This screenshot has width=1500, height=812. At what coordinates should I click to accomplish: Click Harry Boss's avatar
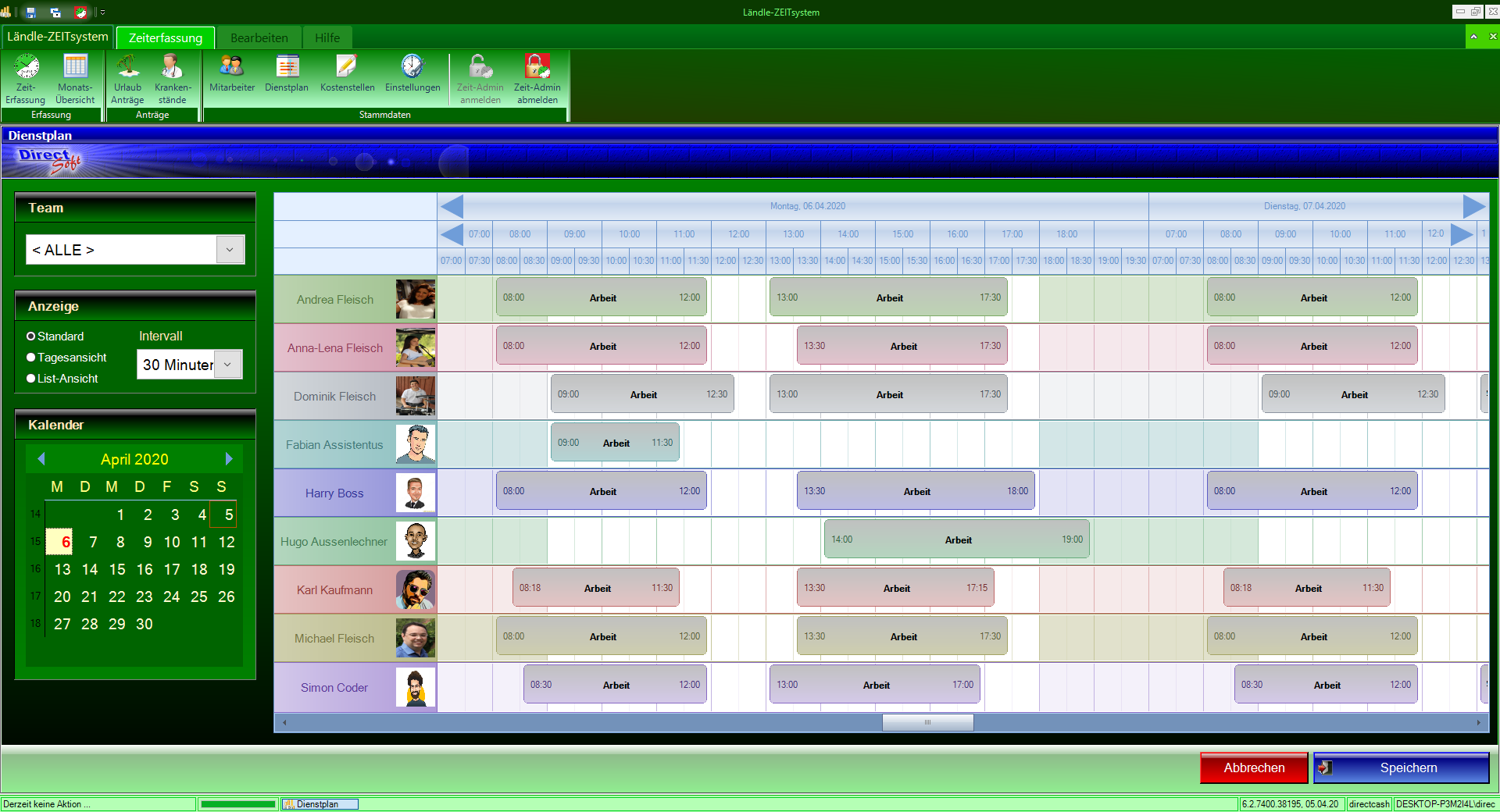[x=416, y=493]
